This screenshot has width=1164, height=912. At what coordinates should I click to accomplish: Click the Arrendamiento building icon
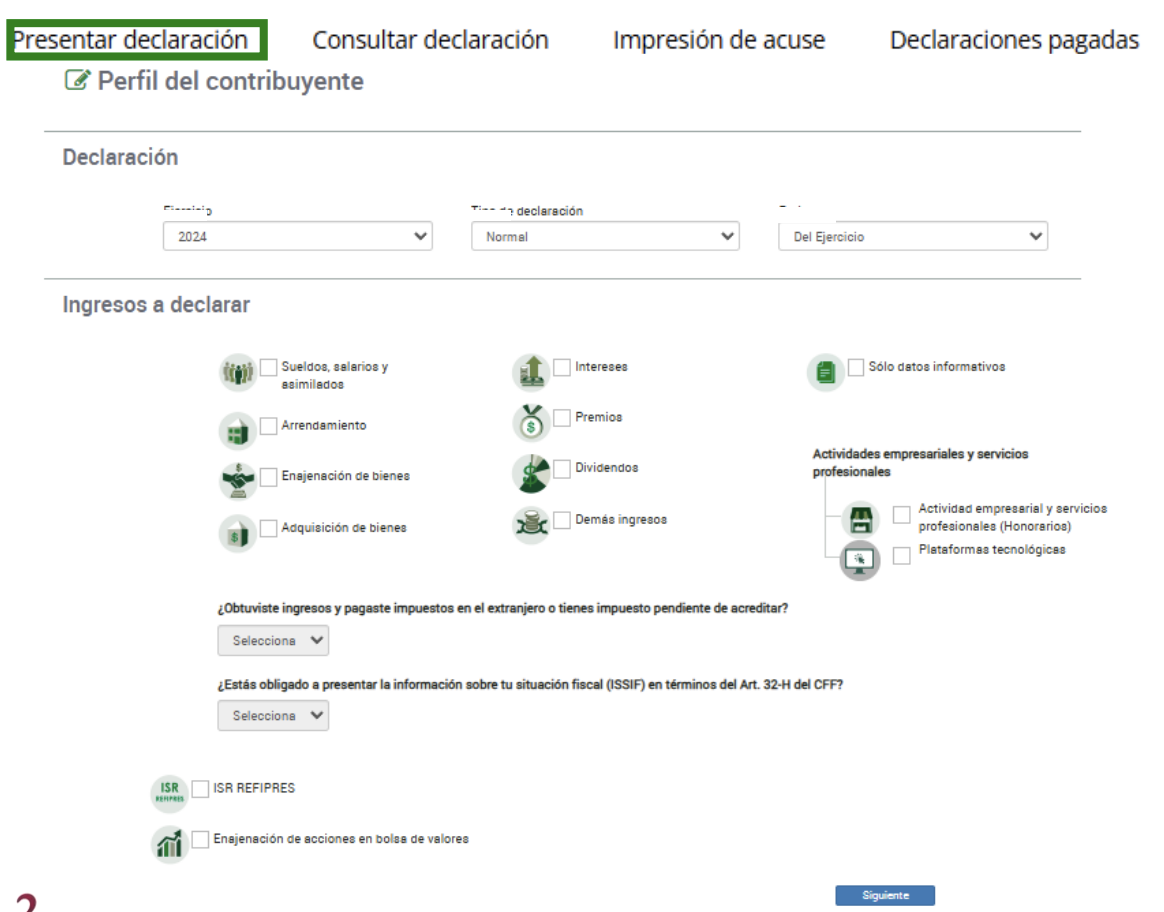pyautogui.click(x=237, y=431)
